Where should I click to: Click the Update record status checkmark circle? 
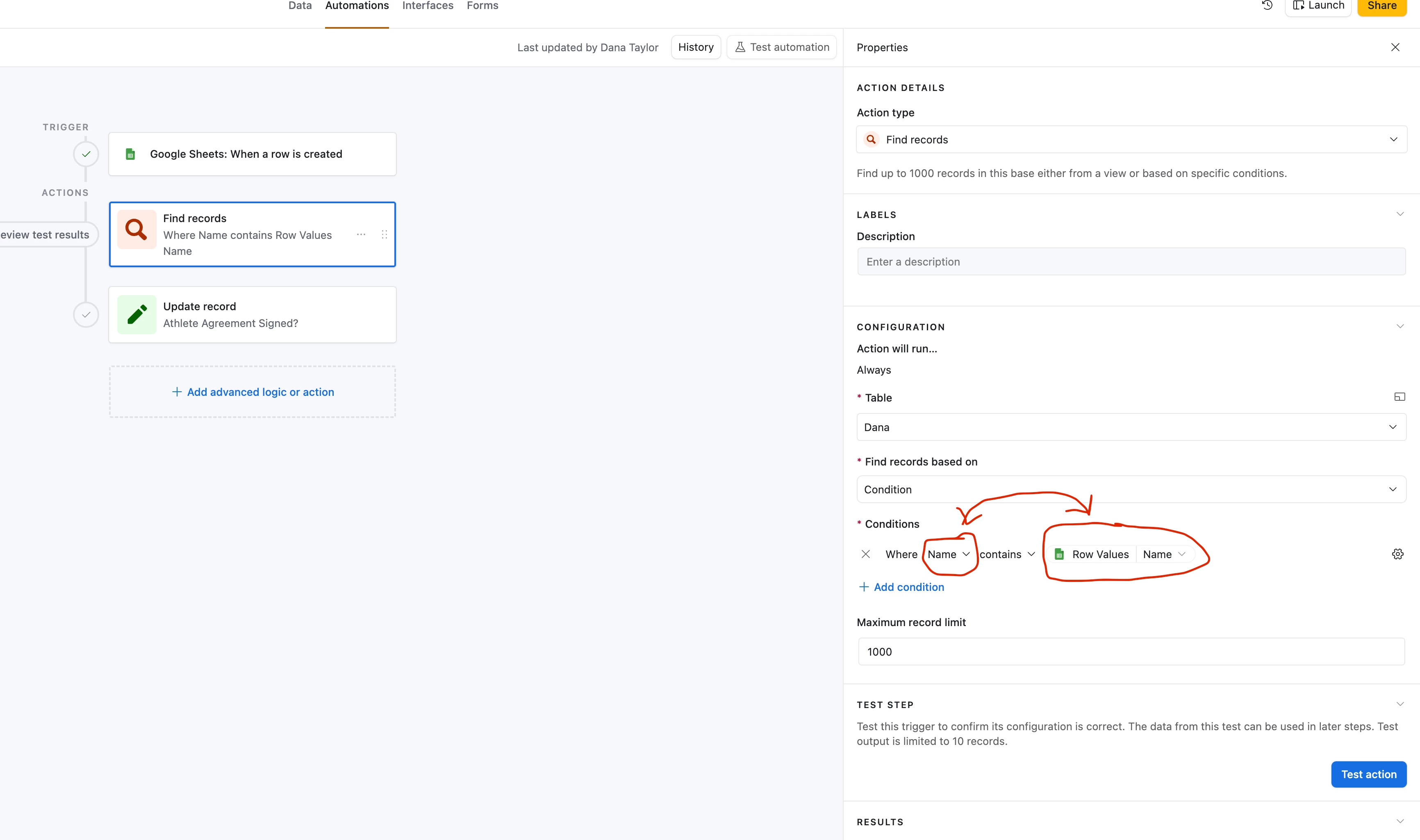pos(86,315)
